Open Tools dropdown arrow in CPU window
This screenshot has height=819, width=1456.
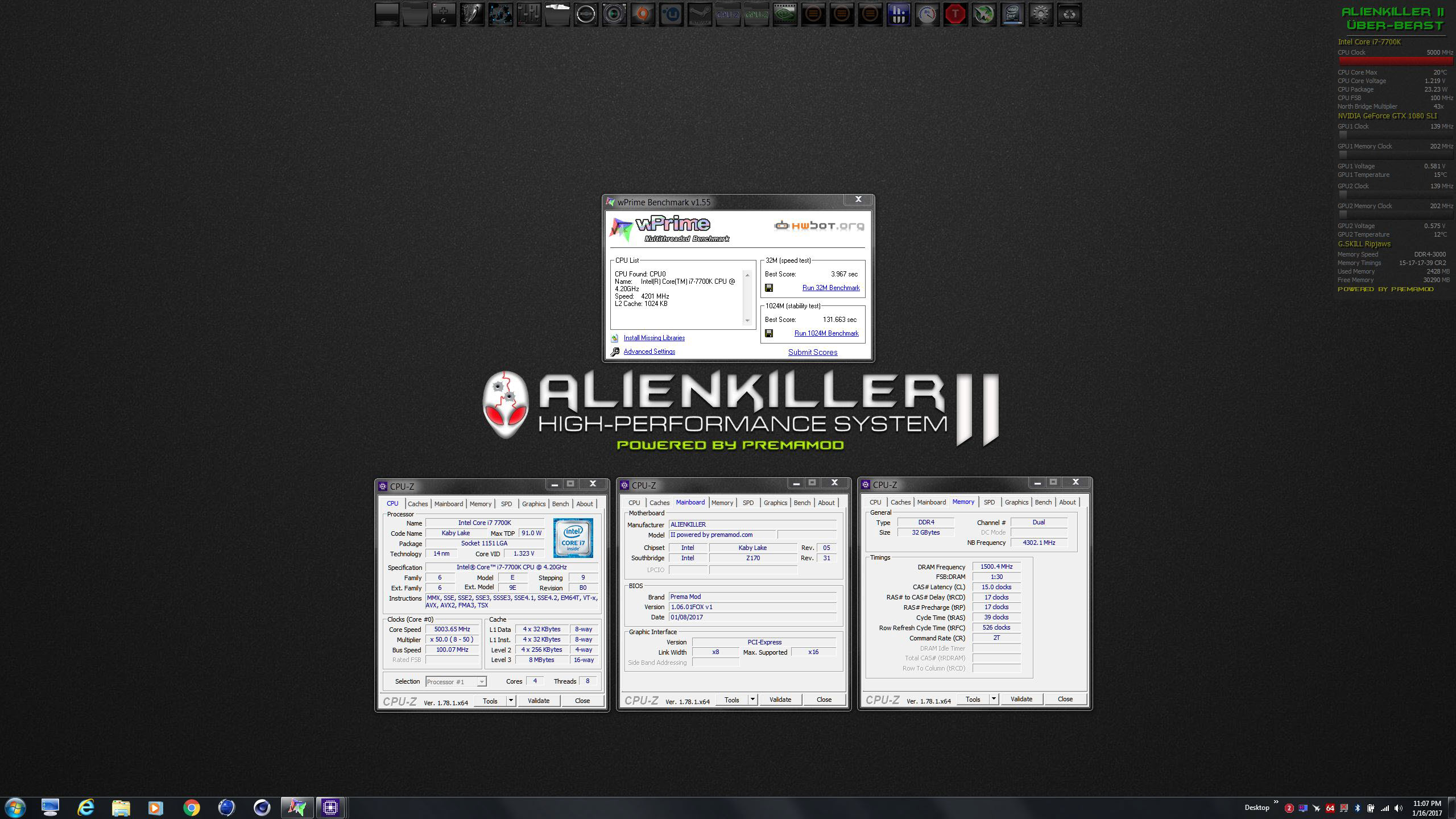[x=511, y=701]
